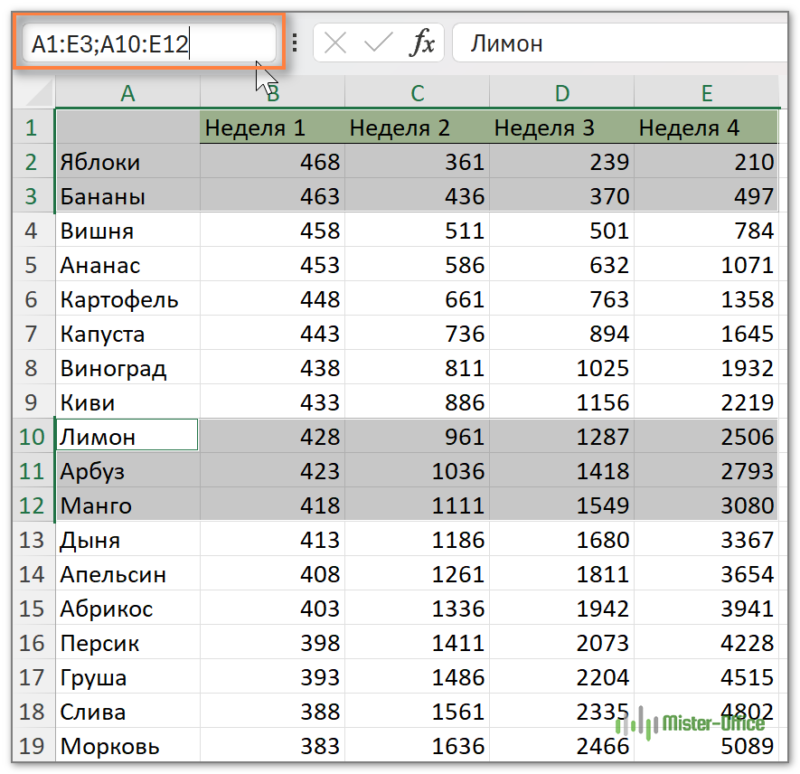
Task: Click cell containing Лимон
Action: 127,437
